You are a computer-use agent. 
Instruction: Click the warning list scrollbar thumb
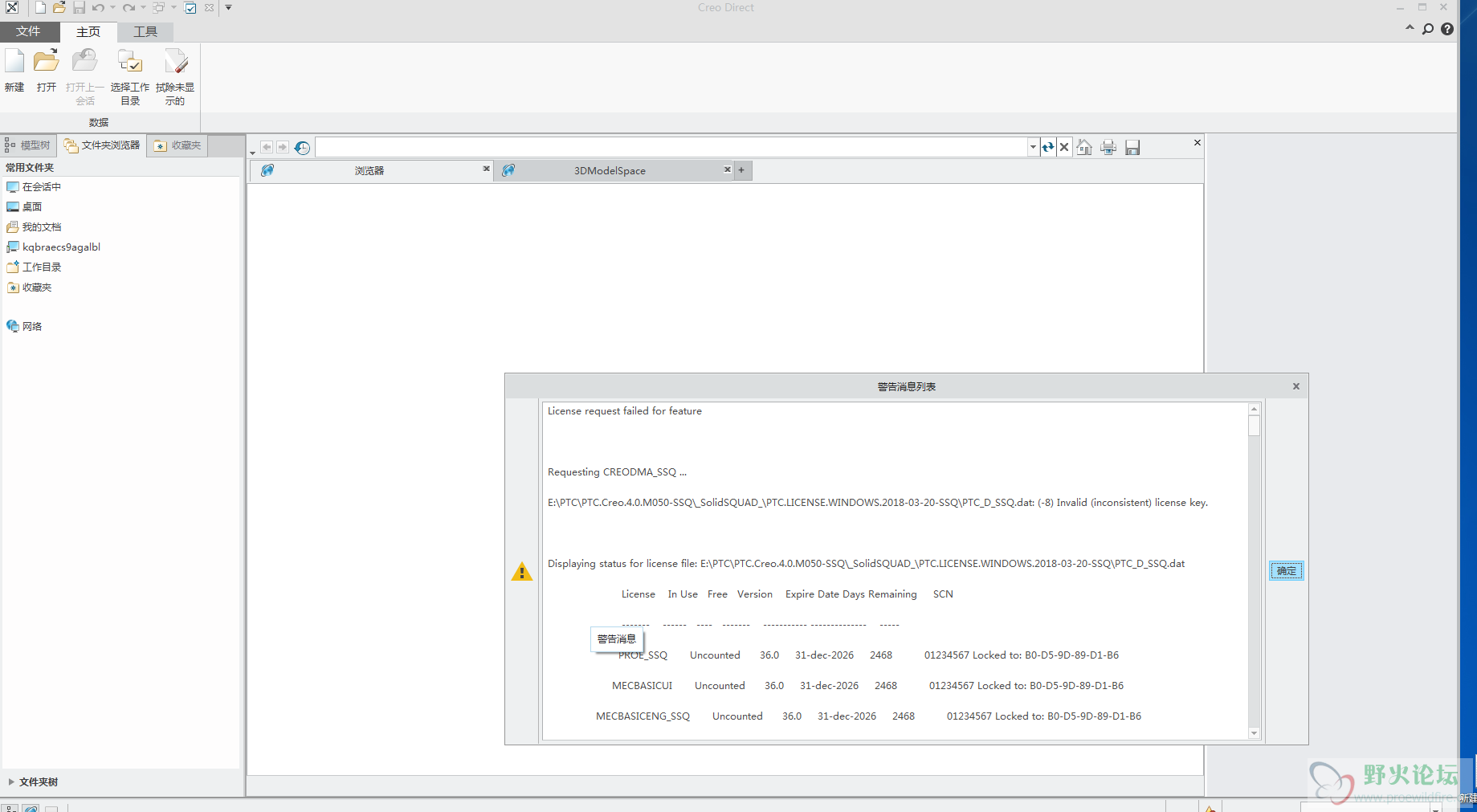[x=1255, y=426]
